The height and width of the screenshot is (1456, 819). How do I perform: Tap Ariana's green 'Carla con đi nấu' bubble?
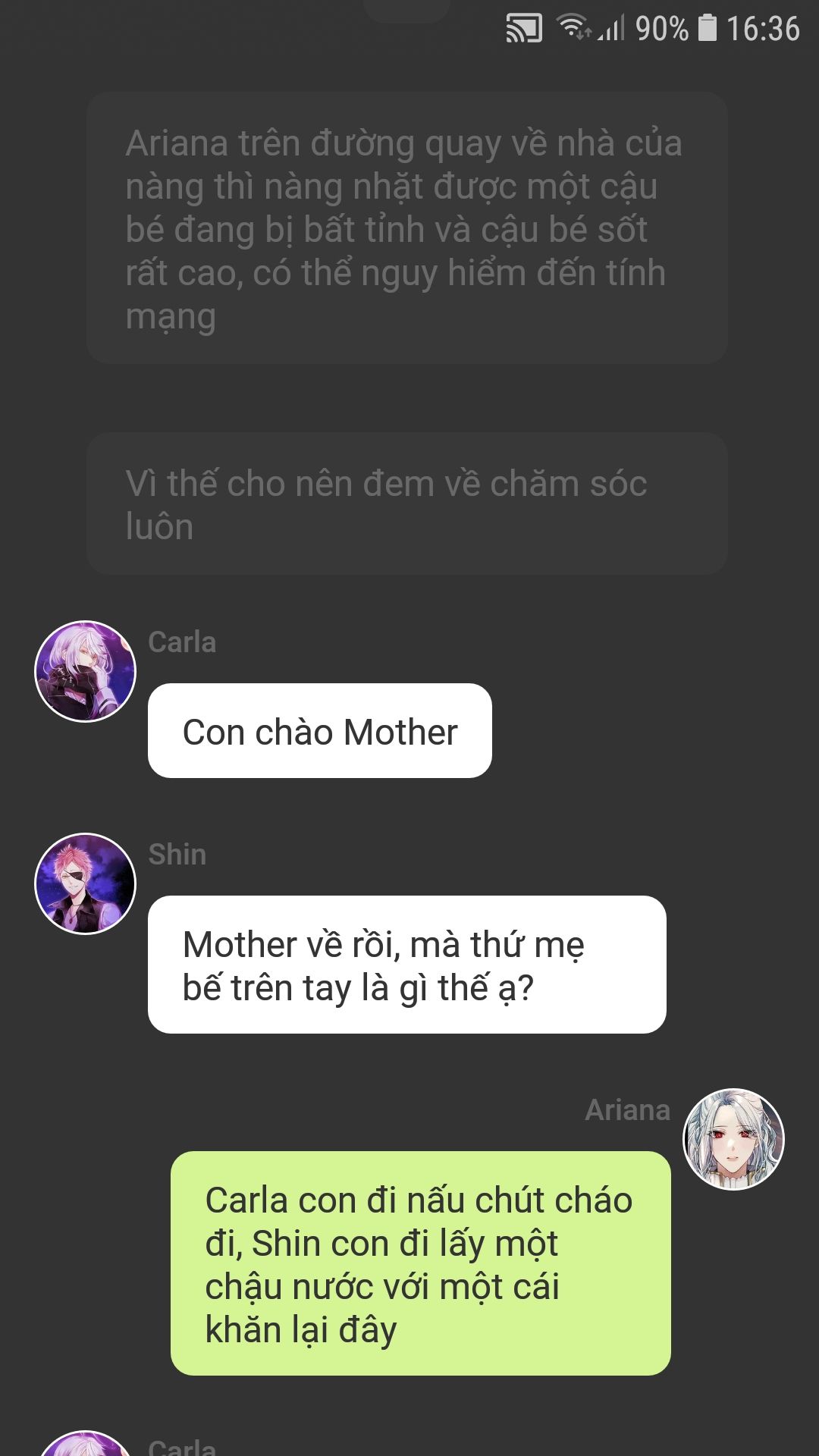(x=421, y=1263)
